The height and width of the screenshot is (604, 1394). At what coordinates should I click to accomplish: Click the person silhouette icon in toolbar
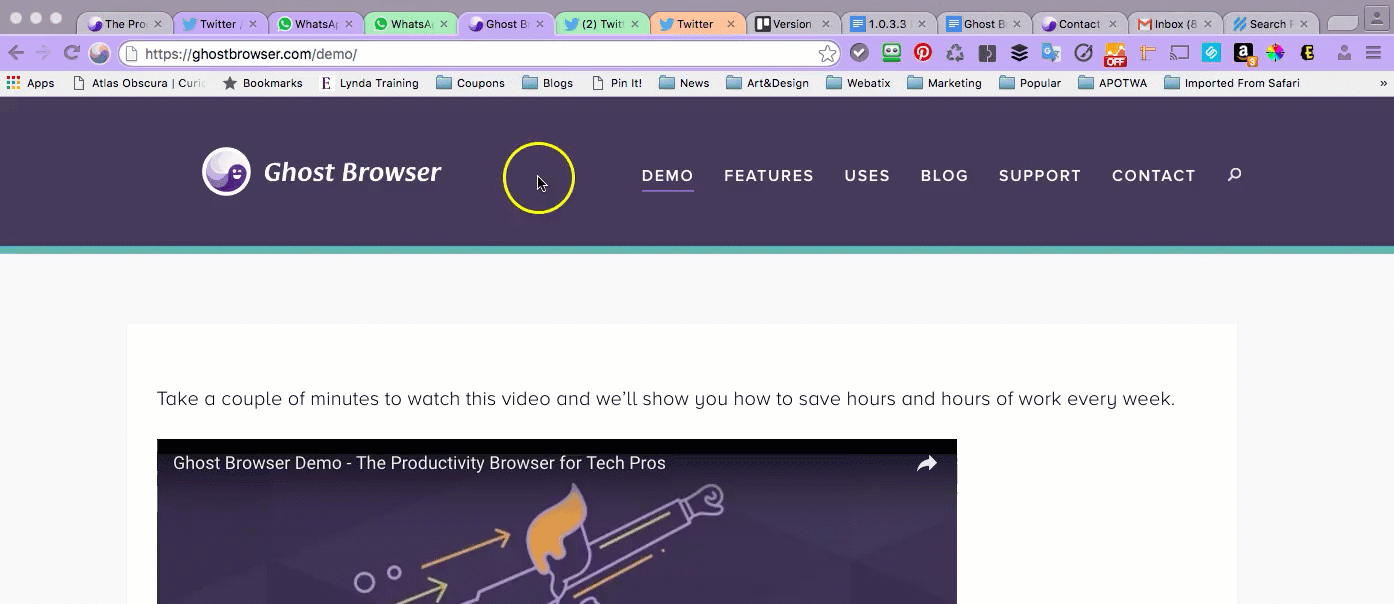1344,53
